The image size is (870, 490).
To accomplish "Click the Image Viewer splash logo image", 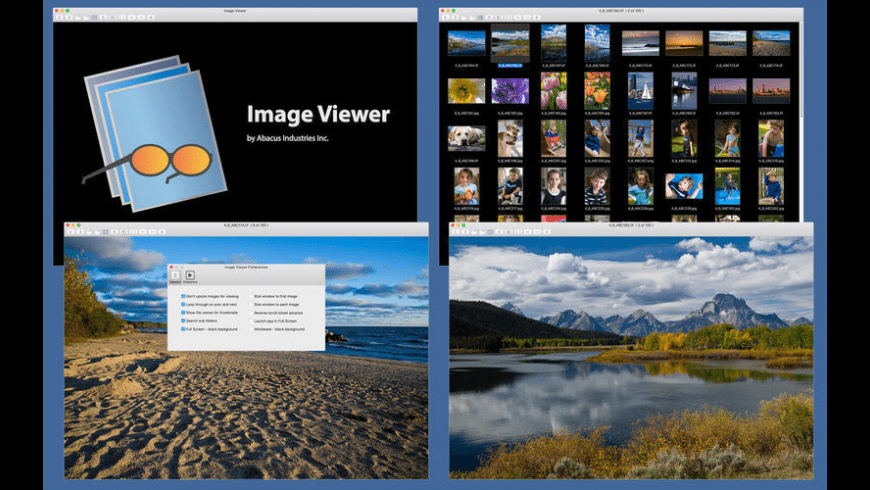I will coord(155,133).
